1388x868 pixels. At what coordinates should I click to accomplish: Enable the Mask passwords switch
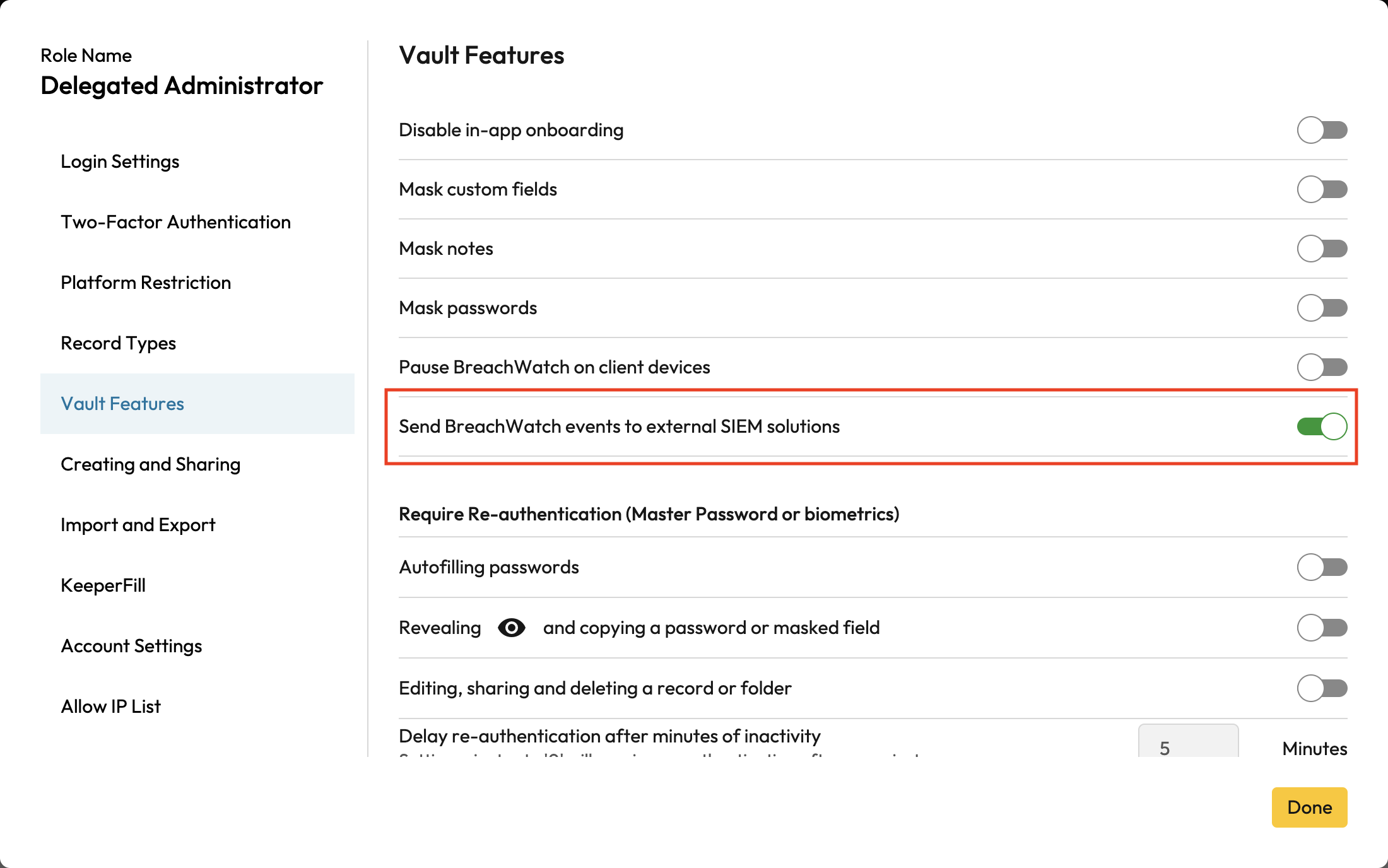pos(1322,308)
